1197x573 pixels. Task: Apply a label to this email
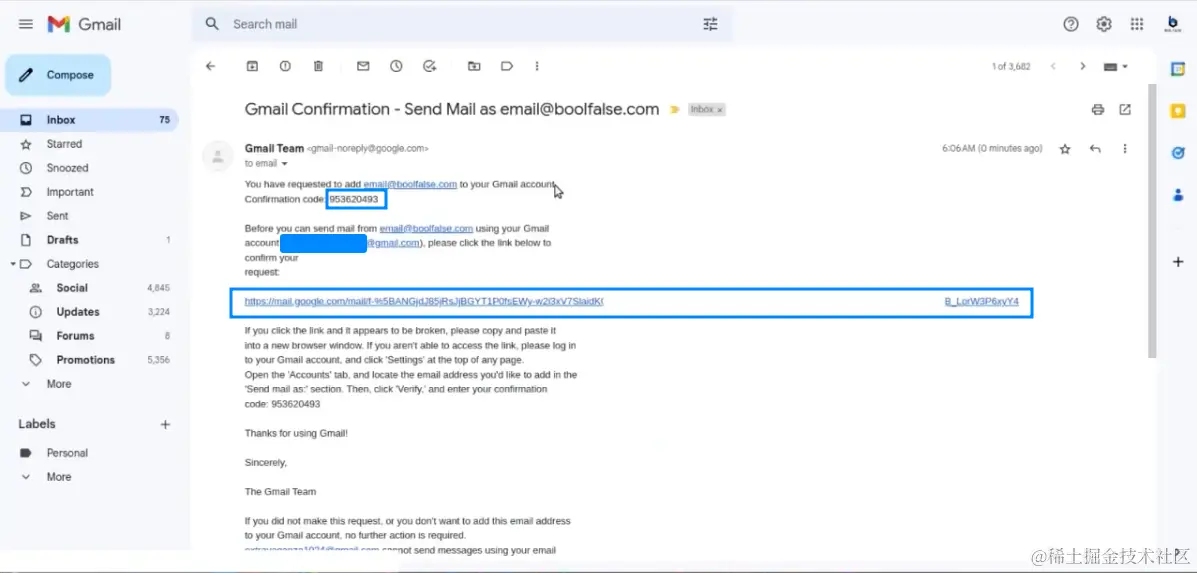click(x=507, y=66)
